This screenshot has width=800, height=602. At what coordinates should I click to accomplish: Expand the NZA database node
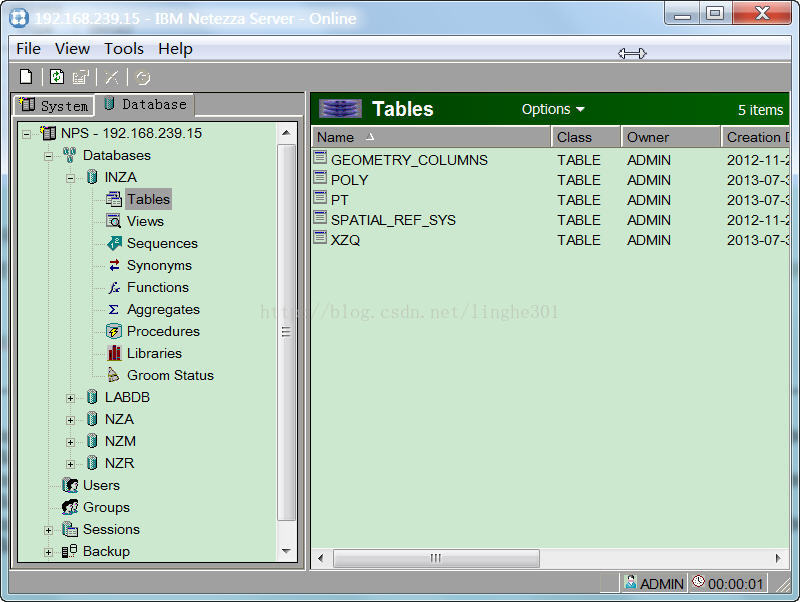point(70,420)
